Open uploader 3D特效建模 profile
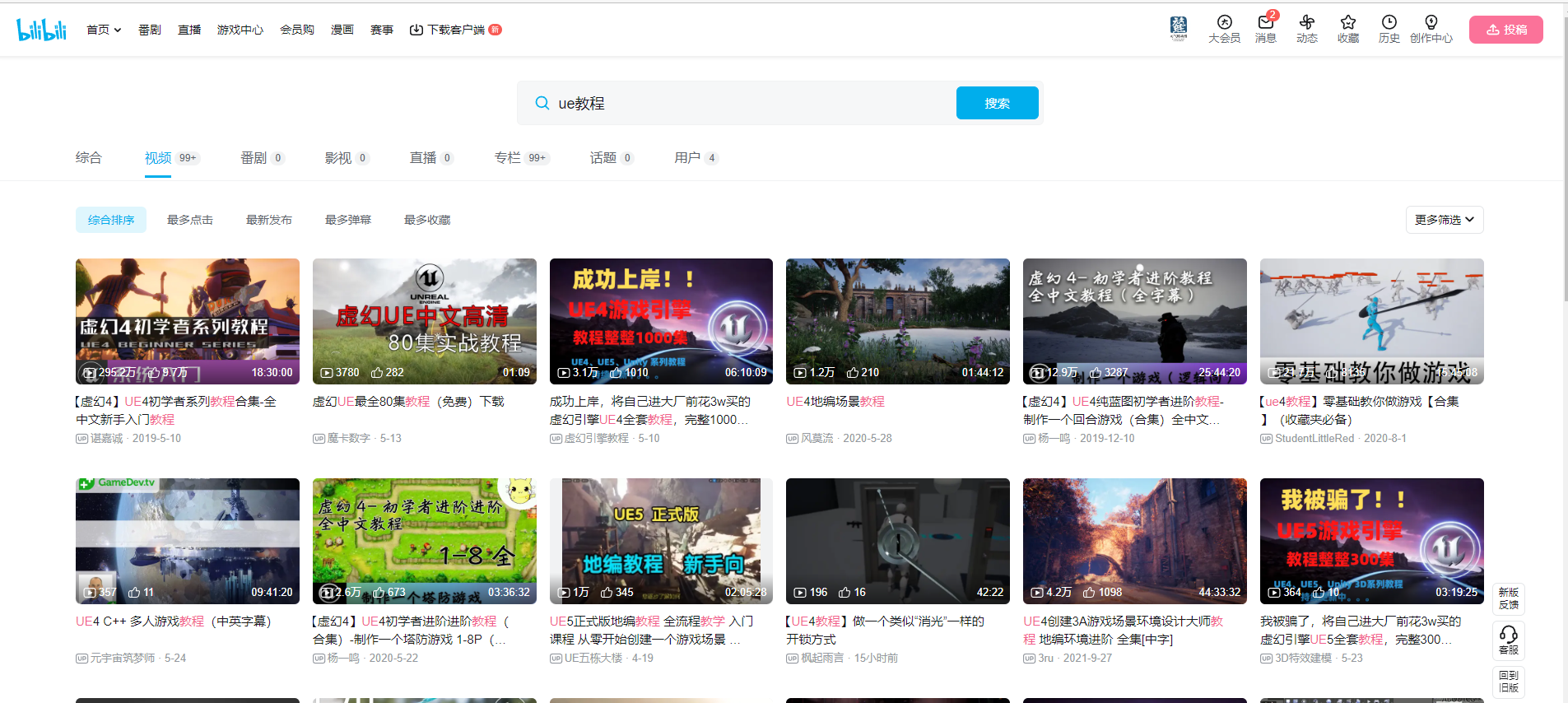The height and width of the screenshot is (703, 1568). click(1303, 659)
